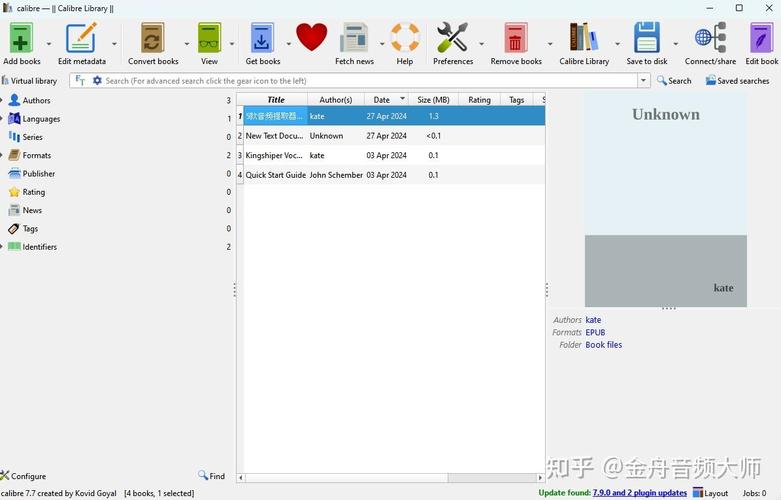Select Rating category
The image size is (781, 500).
(33, 192)
